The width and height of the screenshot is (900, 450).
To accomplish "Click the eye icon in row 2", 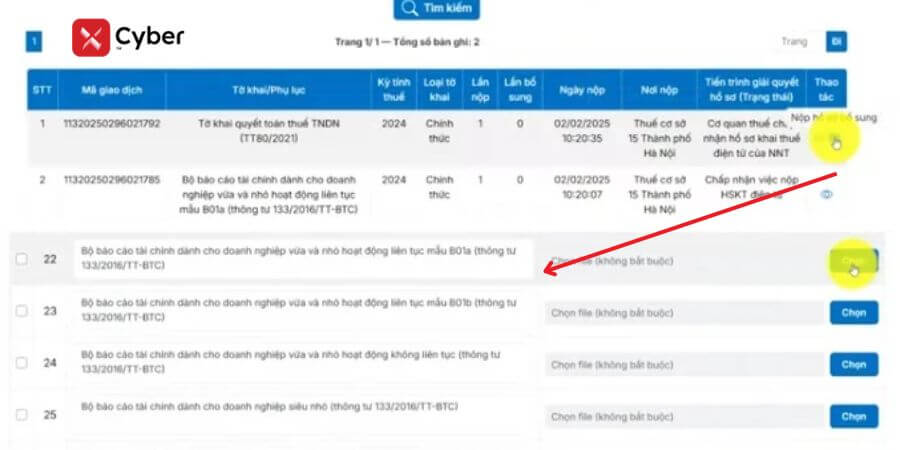I will [x=826, y=195].
